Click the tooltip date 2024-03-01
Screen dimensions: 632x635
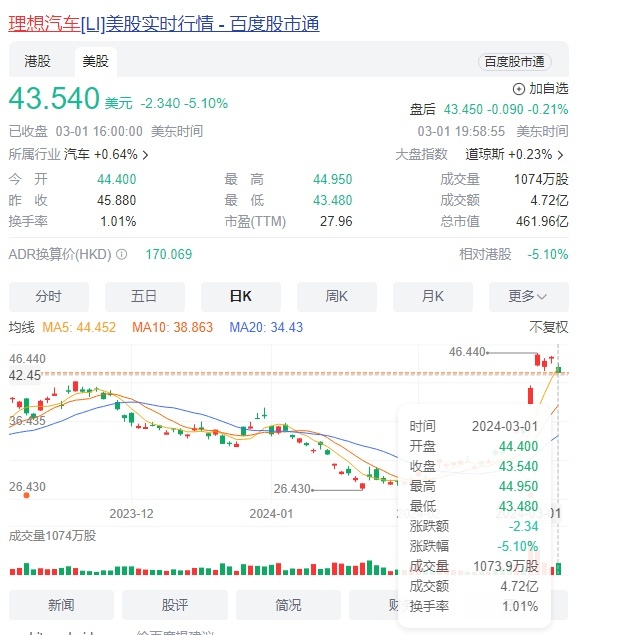504,426
